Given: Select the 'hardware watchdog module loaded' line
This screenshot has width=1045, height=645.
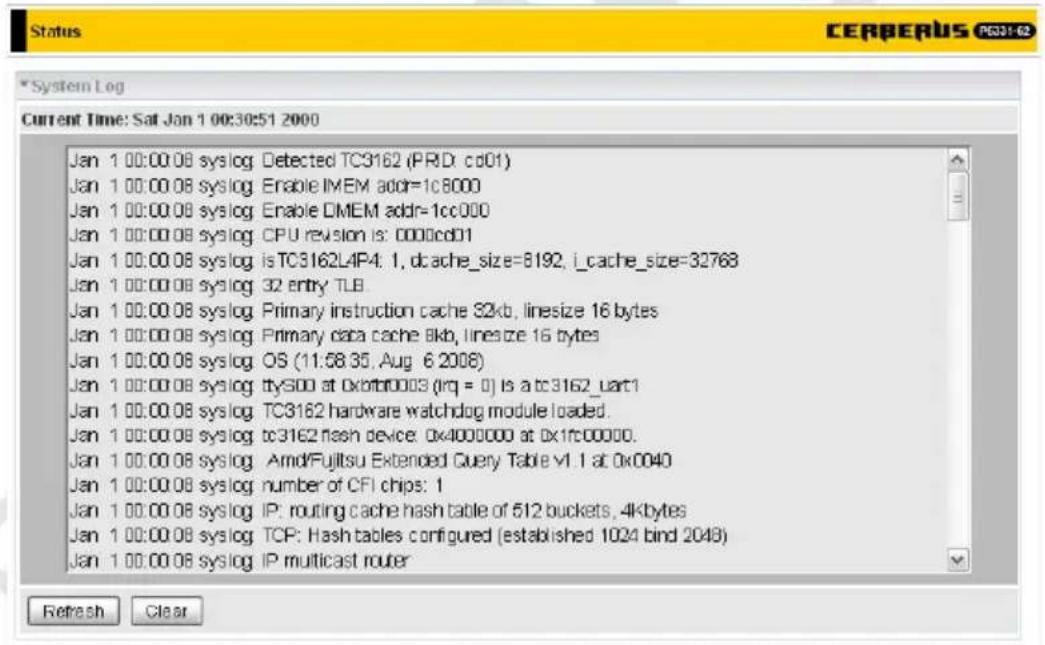Looking at the screenshot, I should 339,410.
